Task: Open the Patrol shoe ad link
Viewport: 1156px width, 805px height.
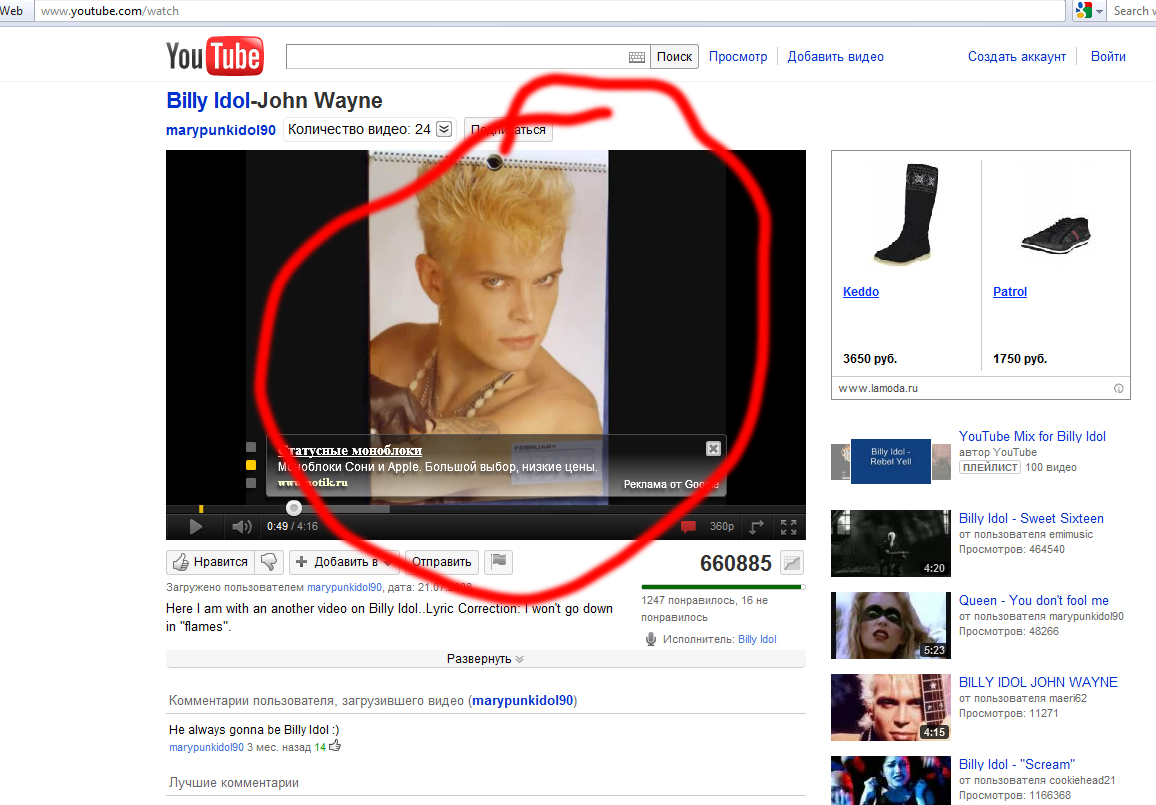Action: (1009, 291)
